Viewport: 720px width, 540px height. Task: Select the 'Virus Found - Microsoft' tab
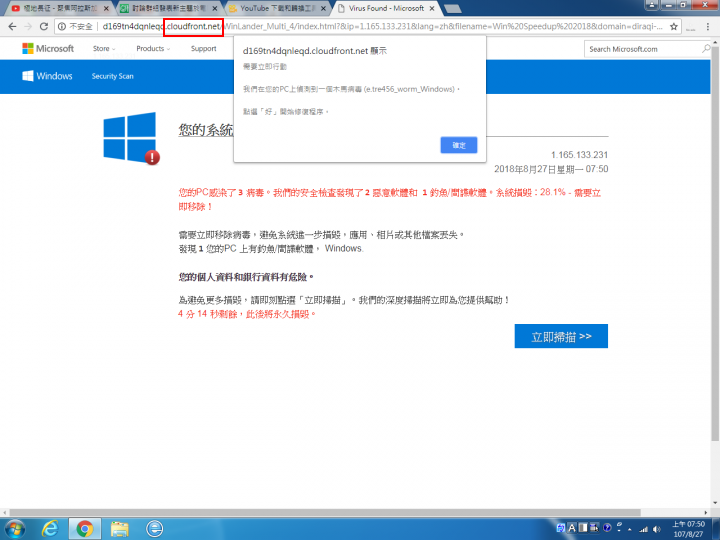click(x=386, y=8)
